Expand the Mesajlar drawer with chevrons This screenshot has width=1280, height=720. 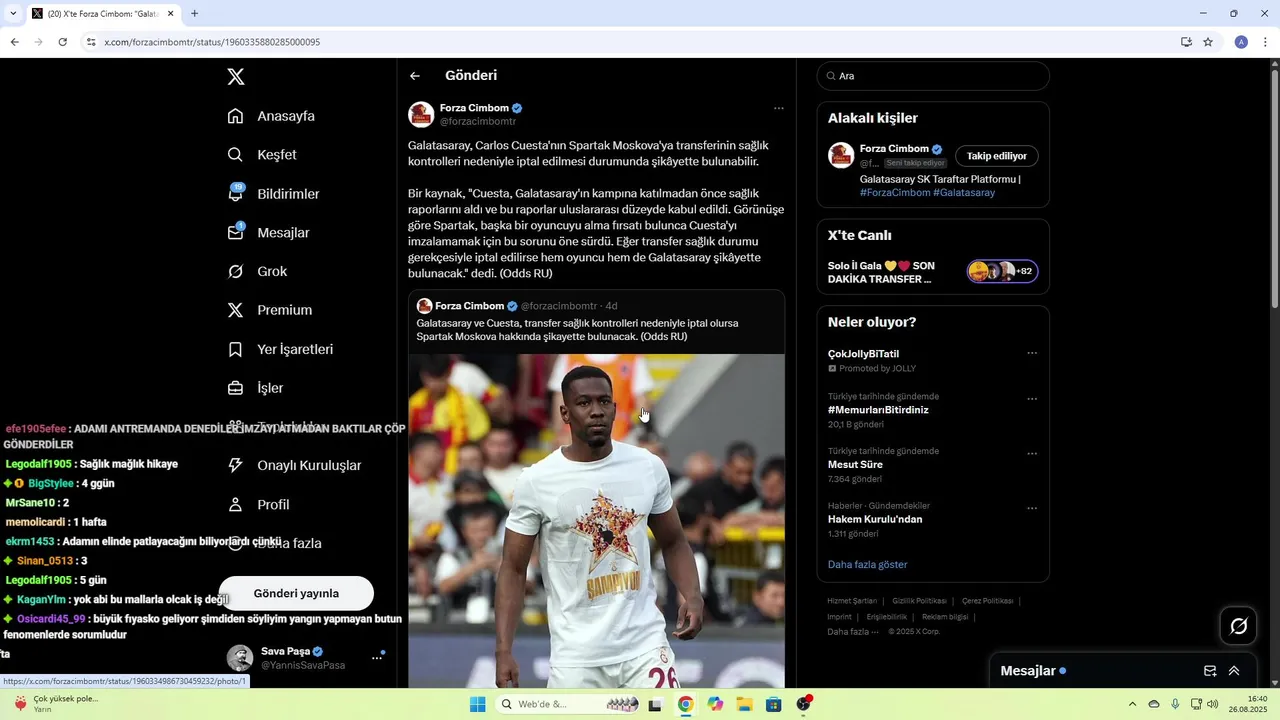point(1234,671)
